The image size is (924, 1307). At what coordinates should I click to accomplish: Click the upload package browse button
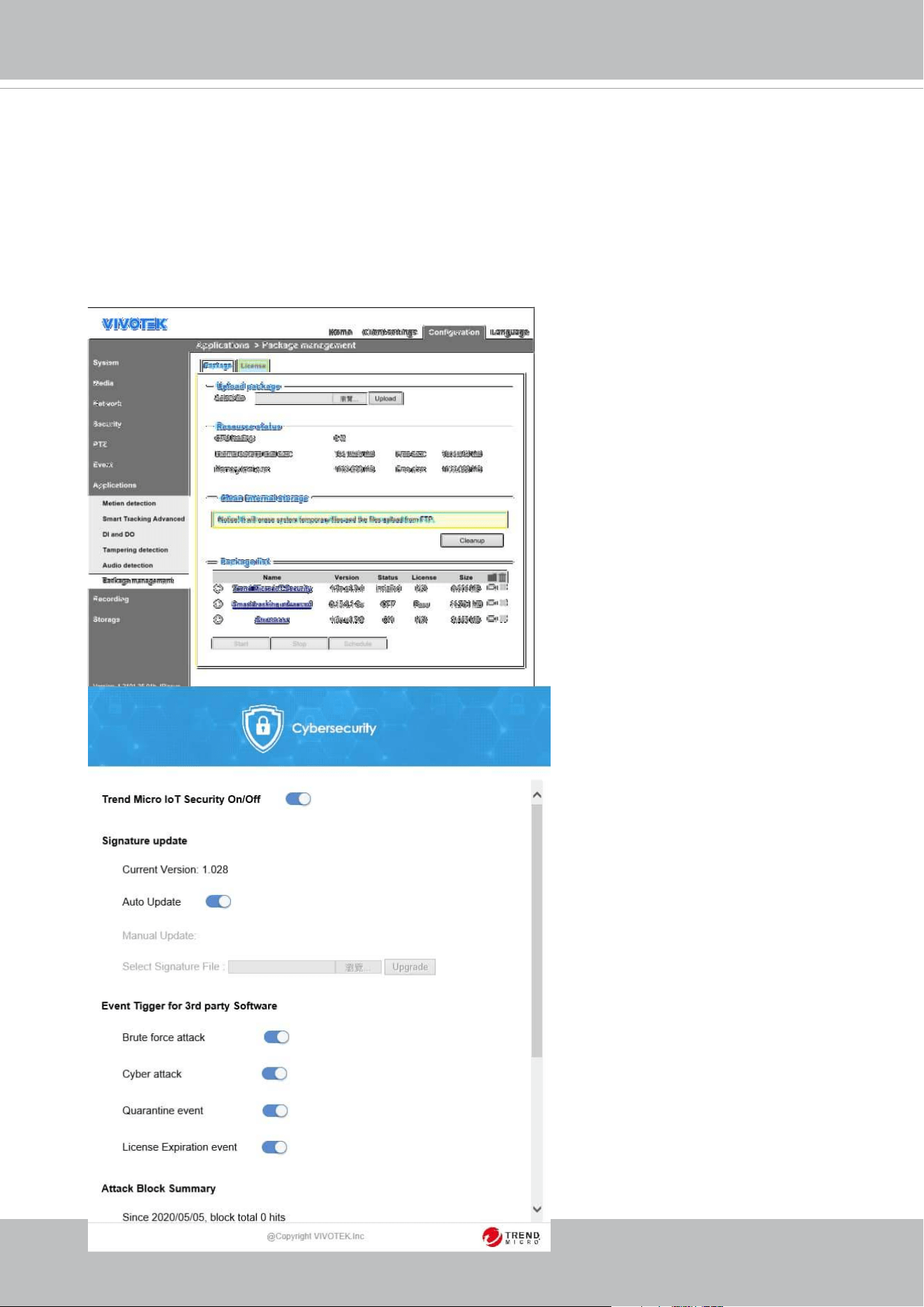(349, 399)
